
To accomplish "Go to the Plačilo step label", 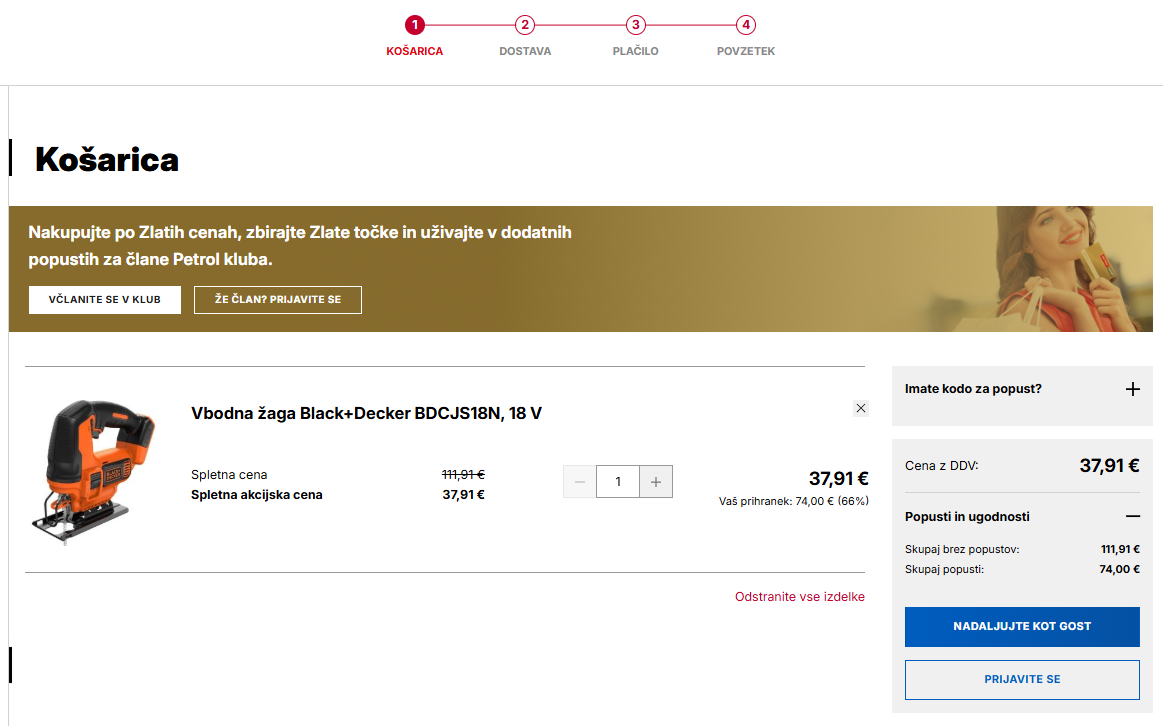I will pyautogui.click(x=635, y=51).
